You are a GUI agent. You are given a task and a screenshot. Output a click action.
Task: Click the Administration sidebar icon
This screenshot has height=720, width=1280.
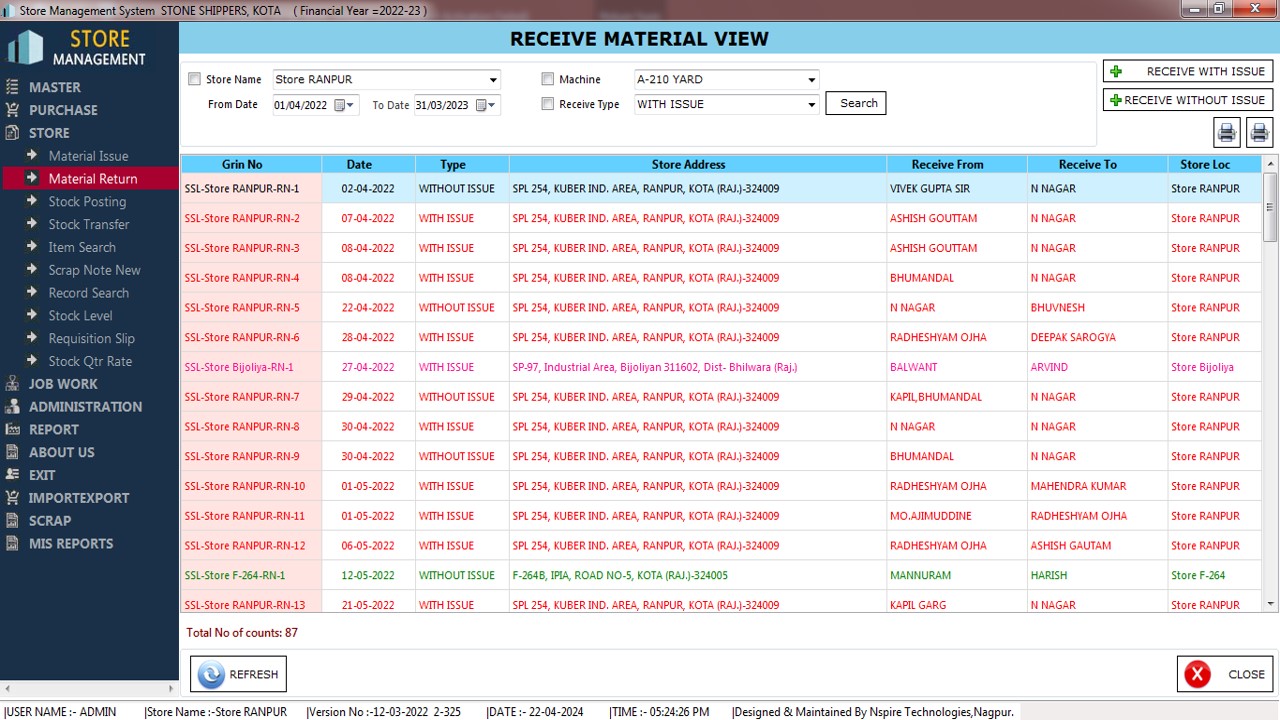point(12,407)
